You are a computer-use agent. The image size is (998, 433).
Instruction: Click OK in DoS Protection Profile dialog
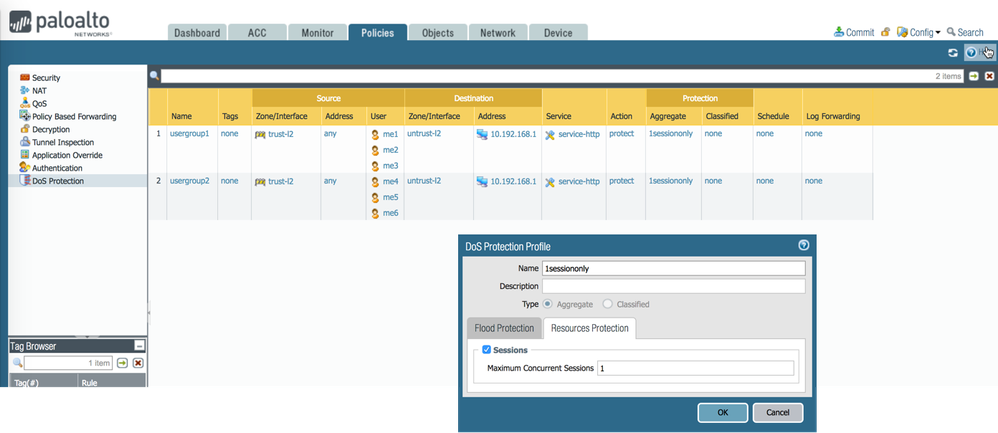tap(721, 412)
